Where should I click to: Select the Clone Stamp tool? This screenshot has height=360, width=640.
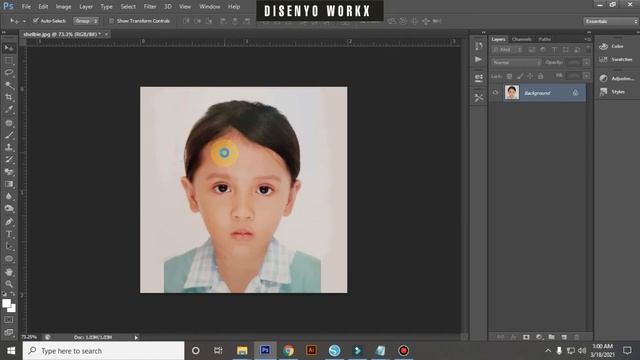(x=9, y=147)
